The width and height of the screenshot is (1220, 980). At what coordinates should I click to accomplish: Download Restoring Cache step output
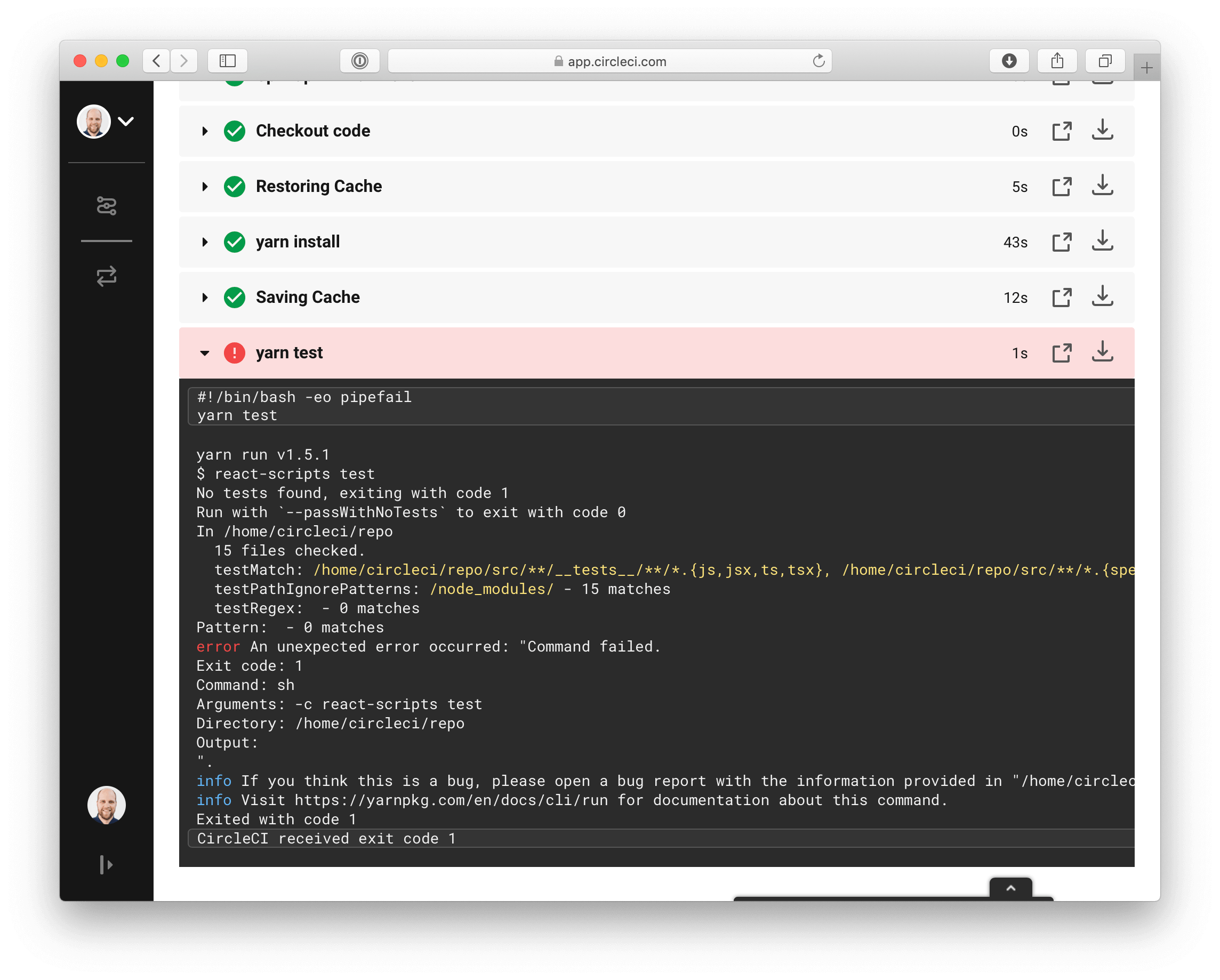pyautogui.click(x=1102, y=186)
